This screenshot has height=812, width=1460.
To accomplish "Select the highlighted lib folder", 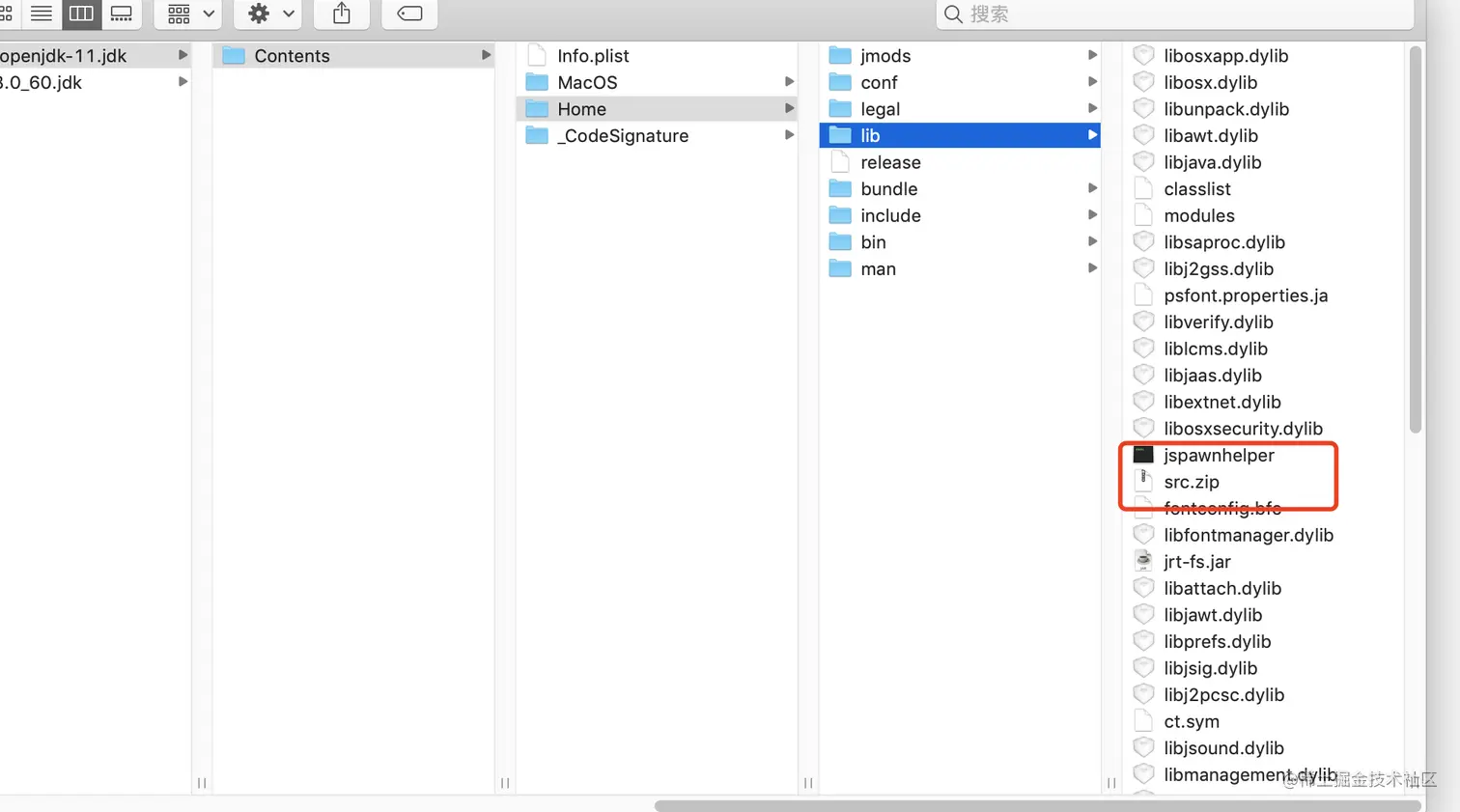I will tap(960, 136).
